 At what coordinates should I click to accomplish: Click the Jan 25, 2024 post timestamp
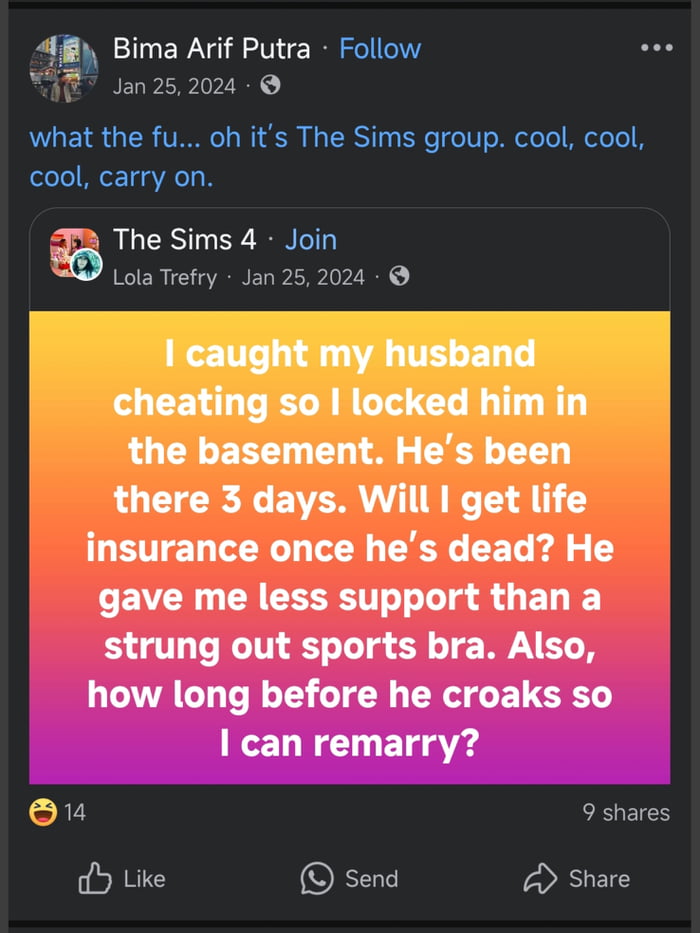coord(176,86)
